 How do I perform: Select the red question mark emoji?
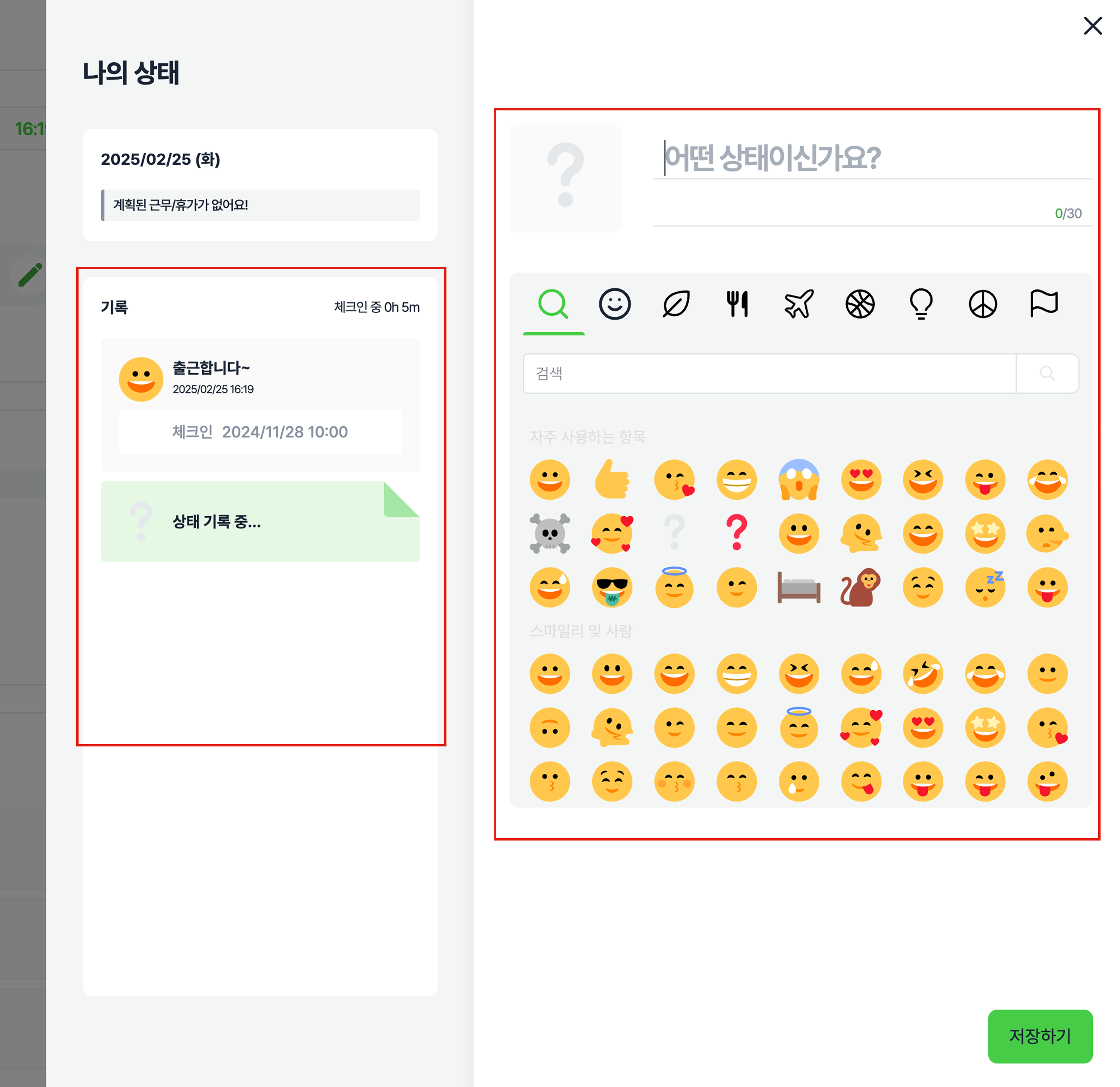(737, 532)
